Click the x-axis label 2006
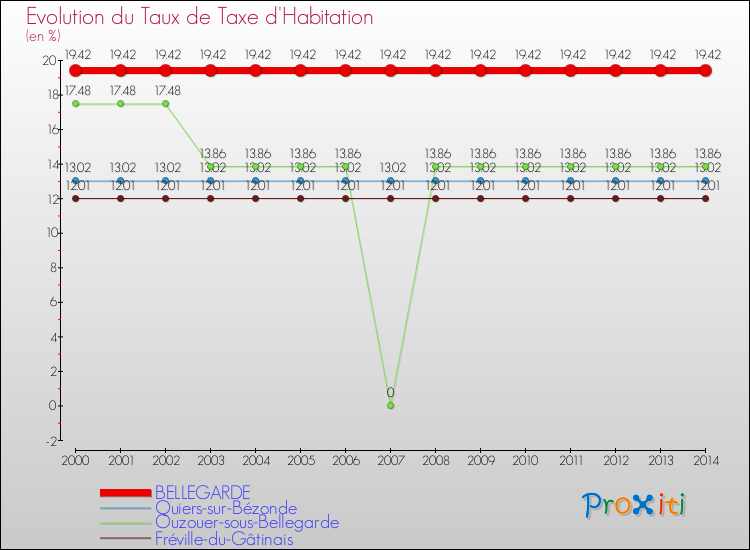750x550 pixels. point(345,461)
